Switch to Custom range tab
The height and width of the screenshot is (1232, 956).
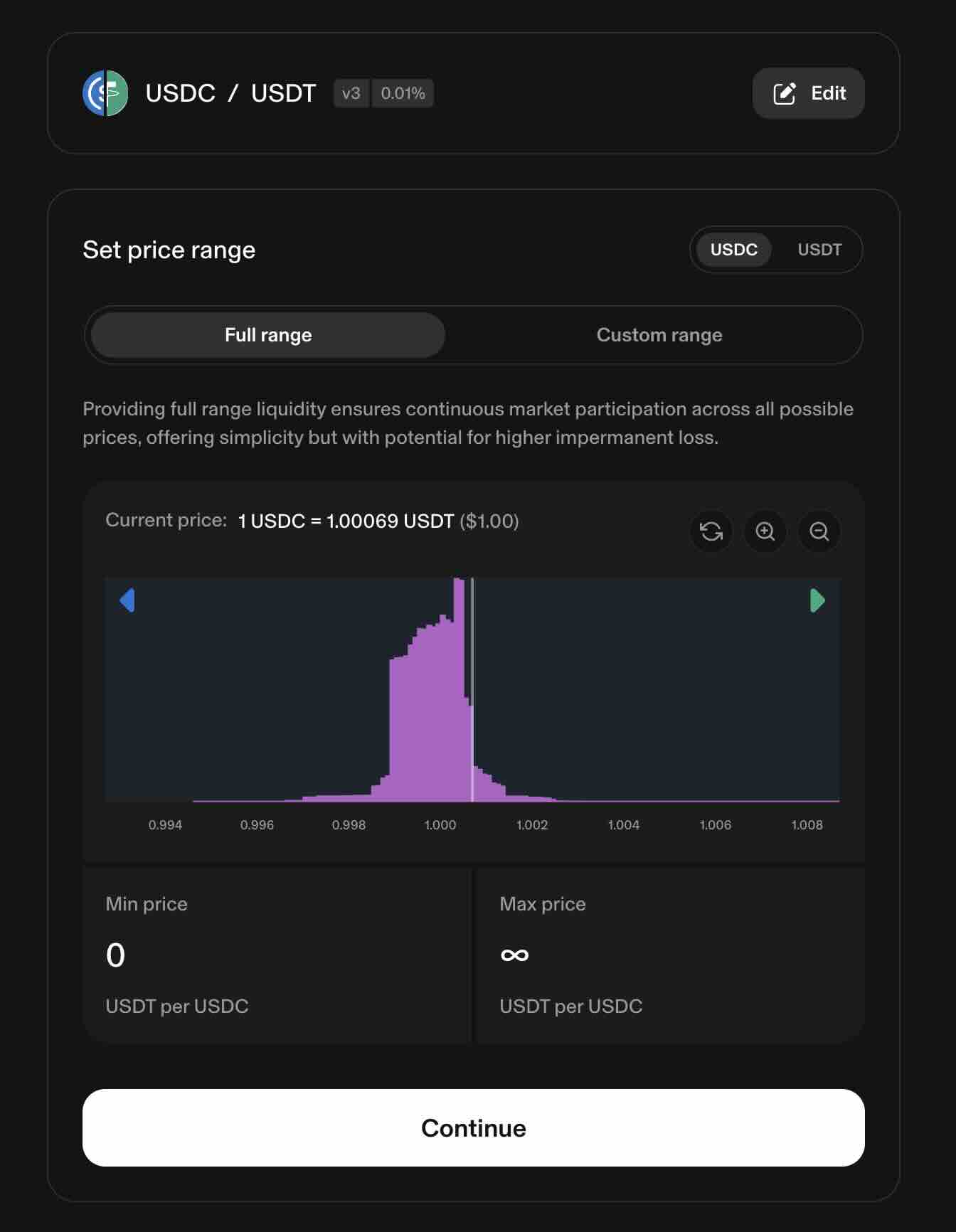pos(659,334)
